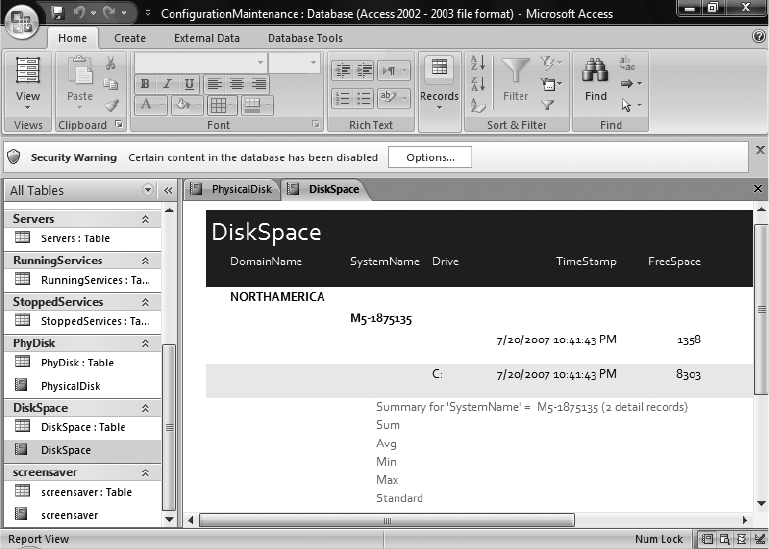This screenshot has height=549, width=769.
Task: Open the All Tables navigation dropdown
Action: click(x=148, y=190)
